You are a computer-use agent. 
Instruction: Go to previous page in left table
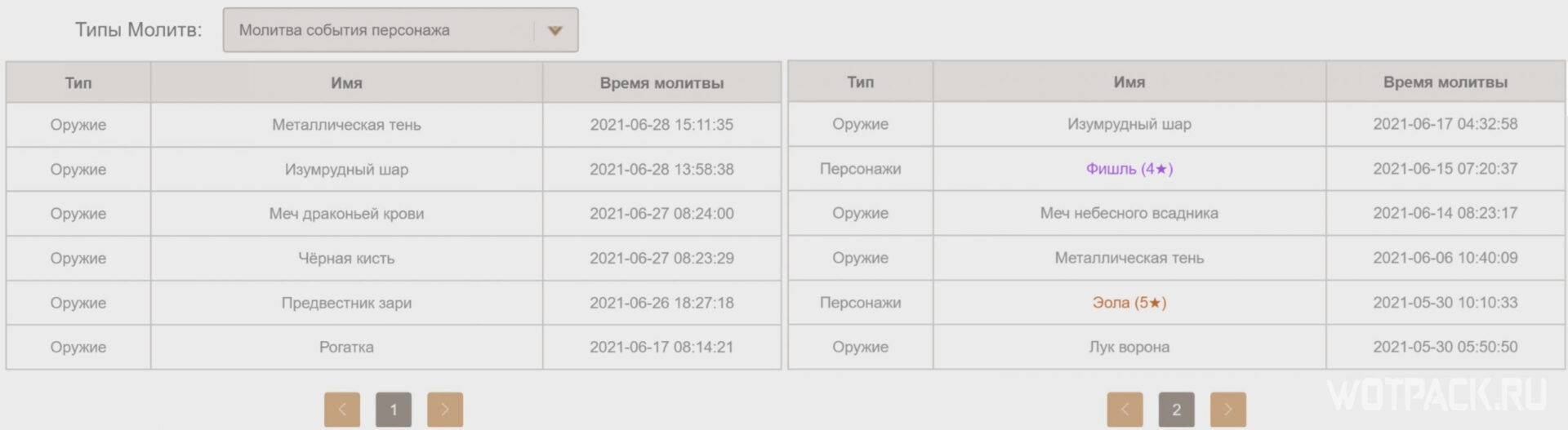(342, 410)
